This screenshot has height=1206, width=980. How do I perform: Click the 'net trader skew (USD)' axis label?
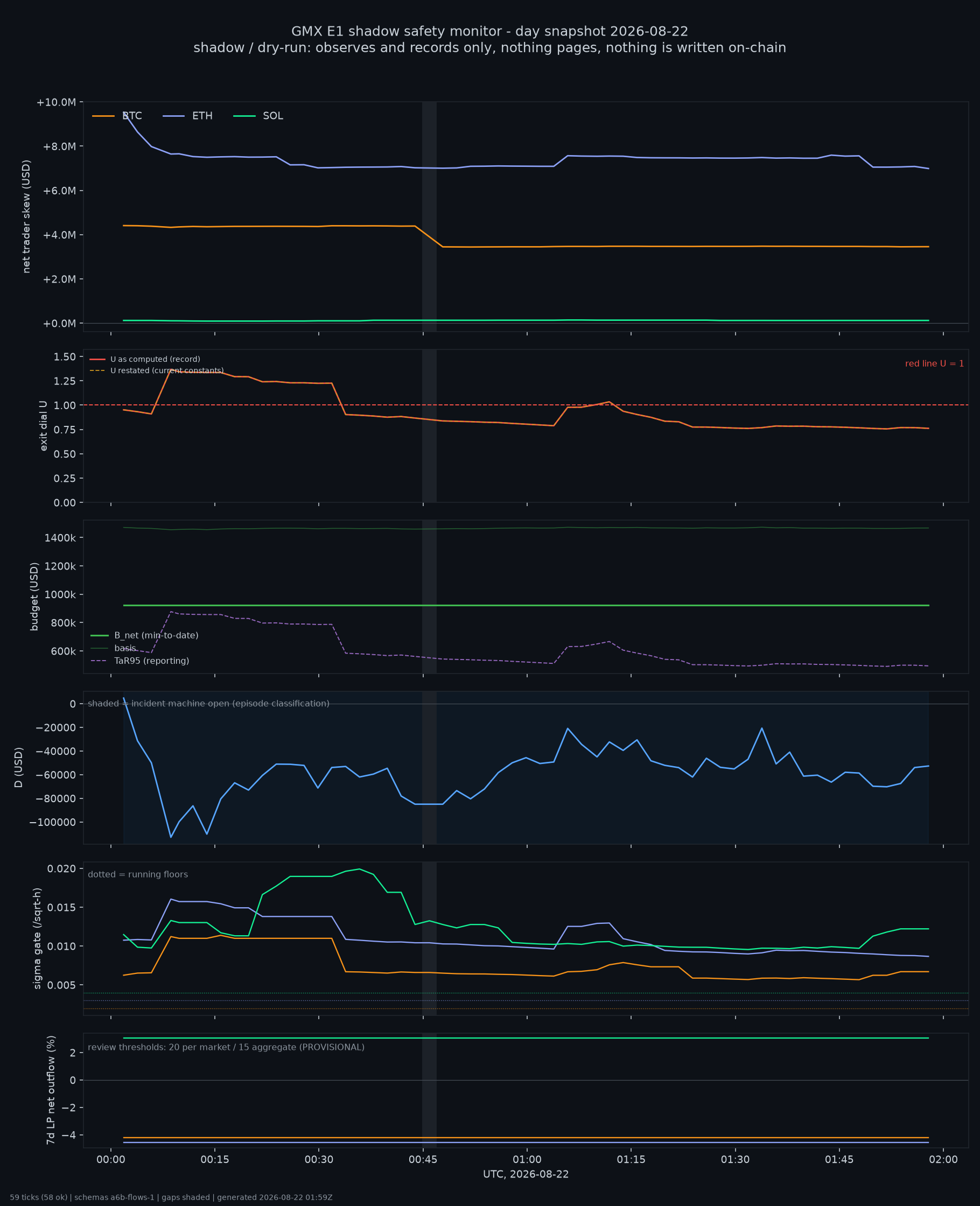pos(26,217)
